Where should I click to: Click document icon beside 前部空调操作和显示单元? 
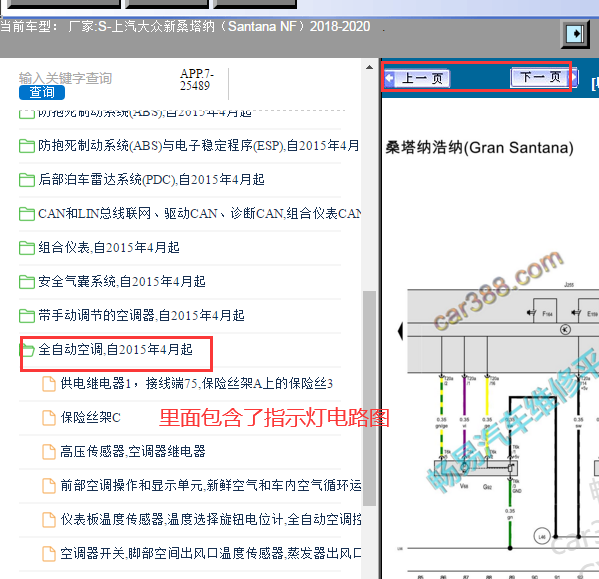[x=49, y=486]
